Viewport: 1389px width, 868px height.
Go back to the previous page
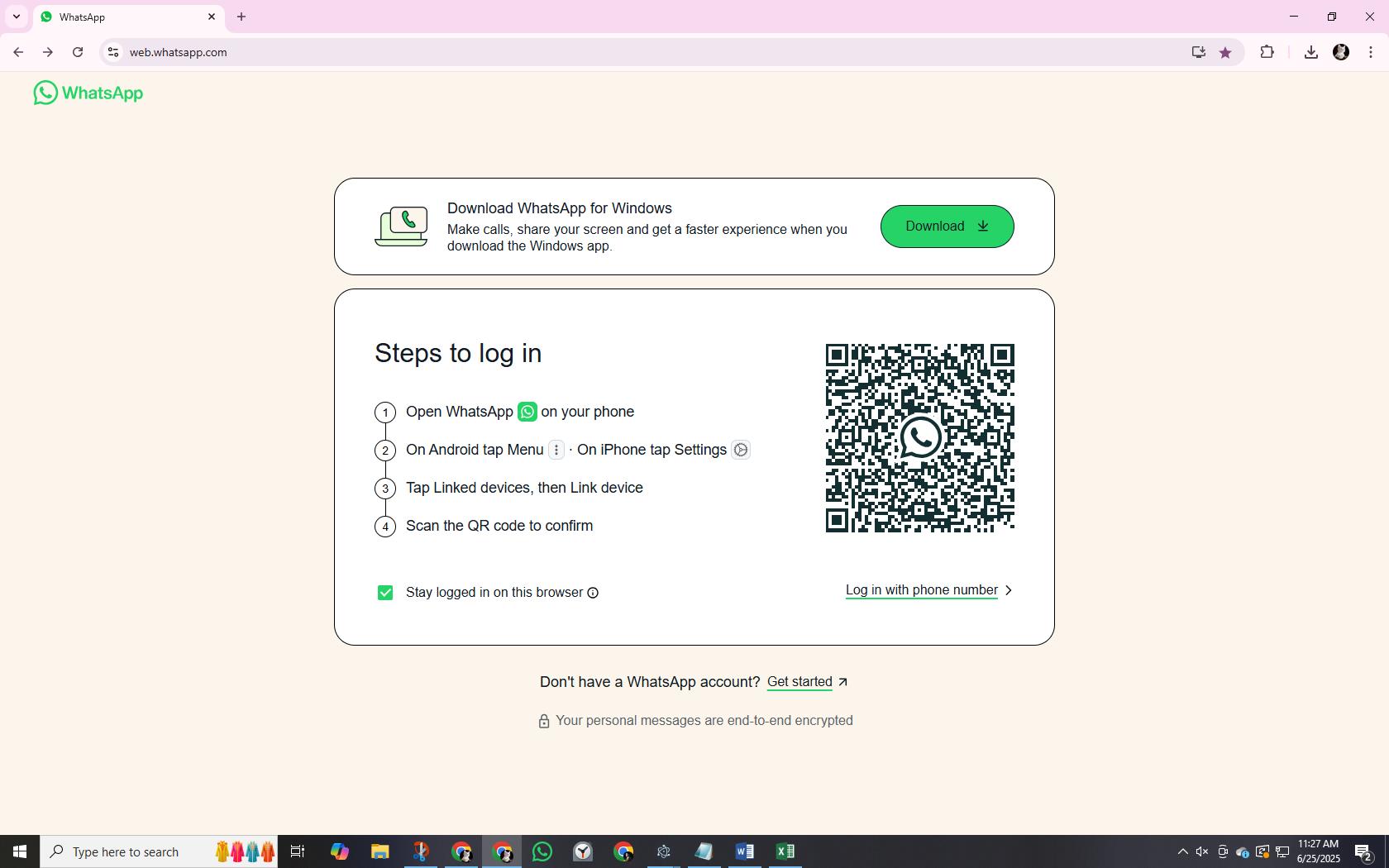coord(18,52)
